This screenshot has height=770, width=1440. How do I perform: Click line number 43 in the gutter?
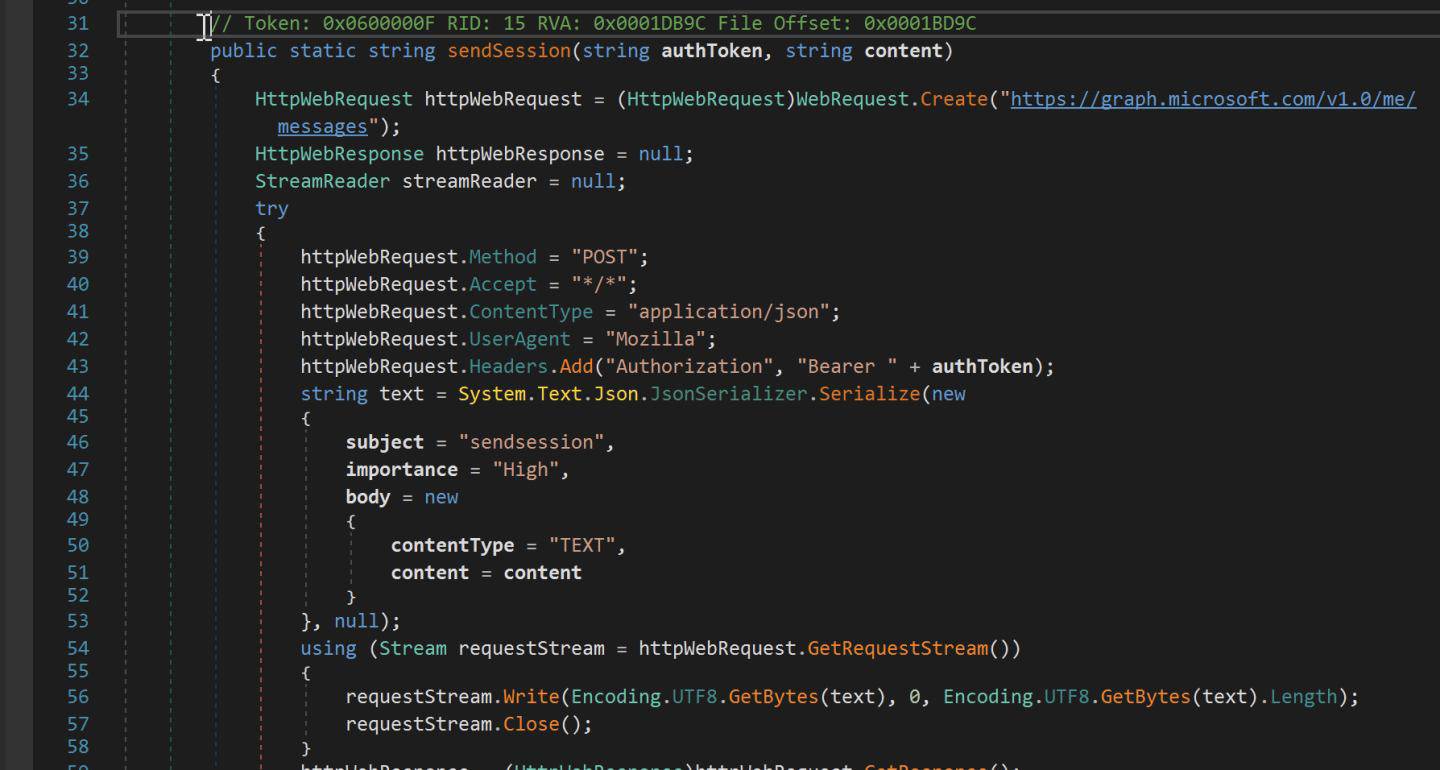(x=77, y=367)
